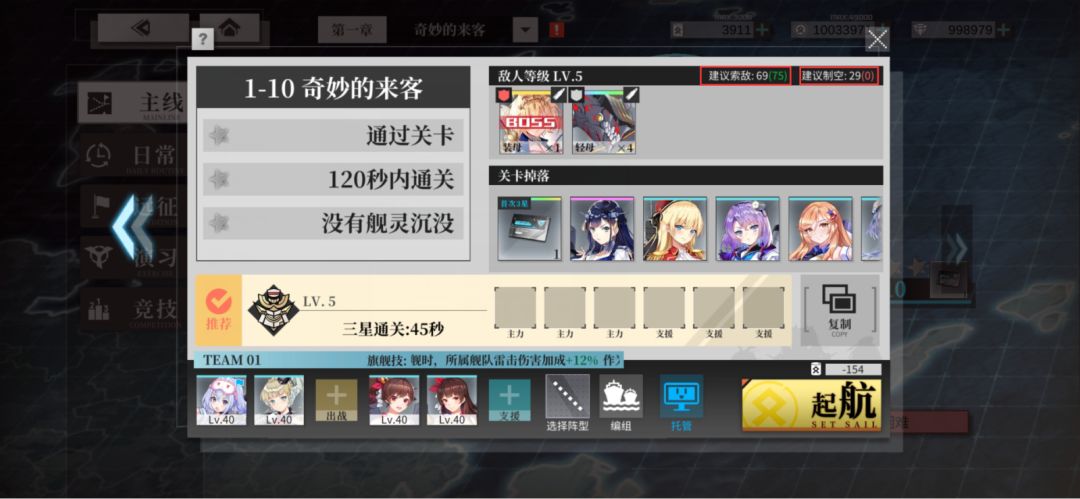The height and width of the screenshot is (499, 1080).
Task: Click the 复制 COPY icon
Action: tap(840, 310)
